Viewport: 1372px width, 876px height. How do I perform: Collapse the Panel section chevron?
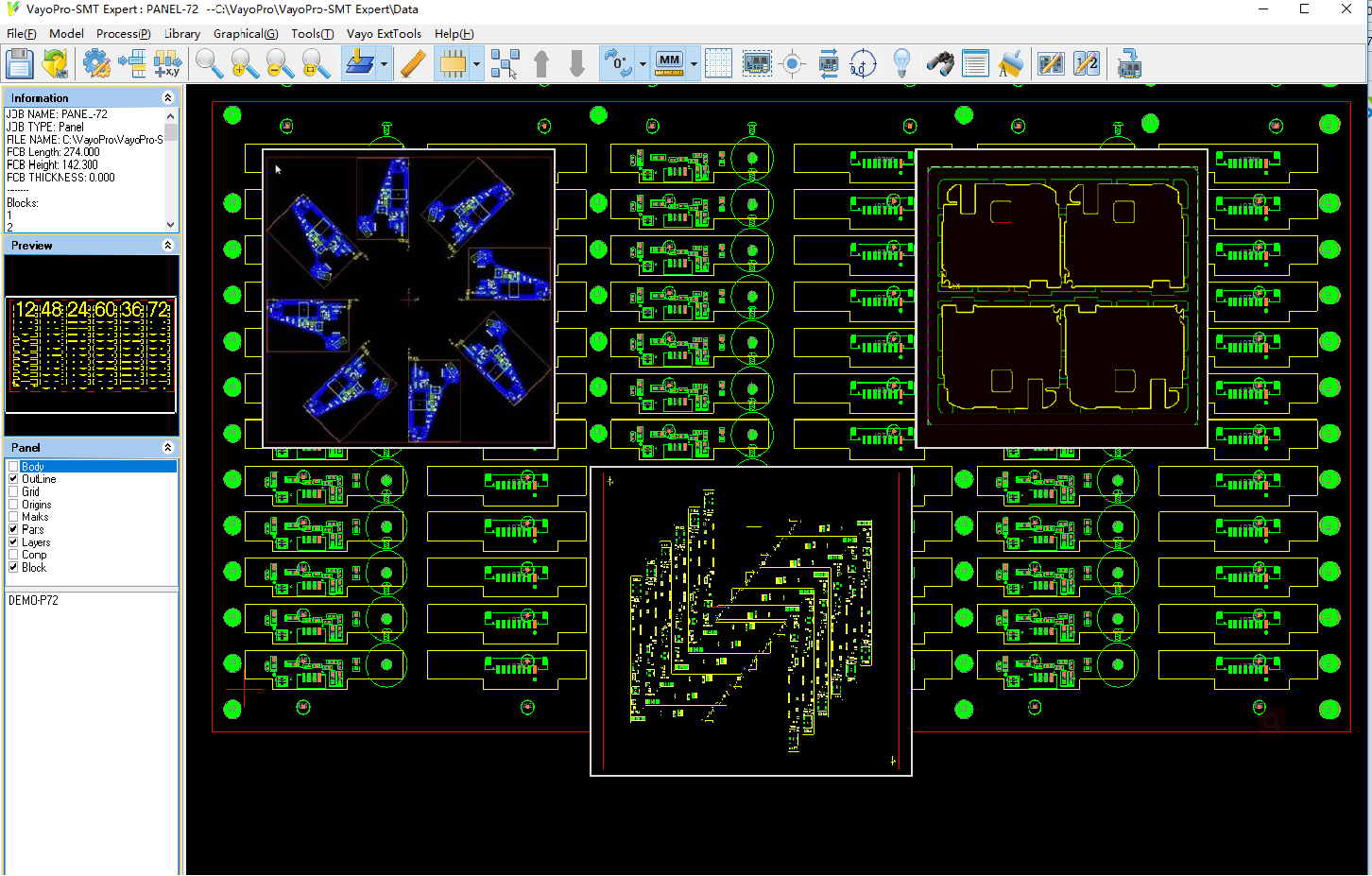click(168, 447)
